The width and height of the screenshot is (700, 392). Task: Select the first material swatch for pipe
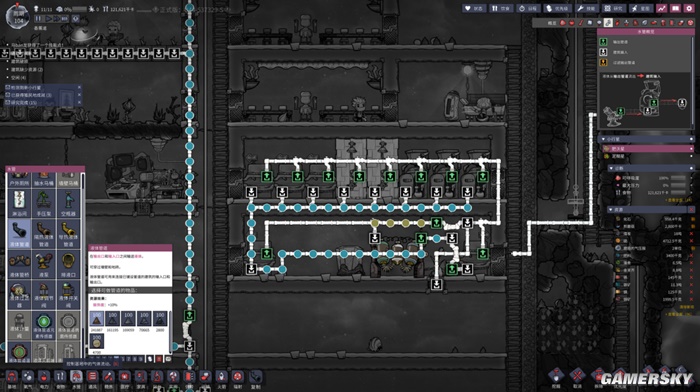point(97,319)
